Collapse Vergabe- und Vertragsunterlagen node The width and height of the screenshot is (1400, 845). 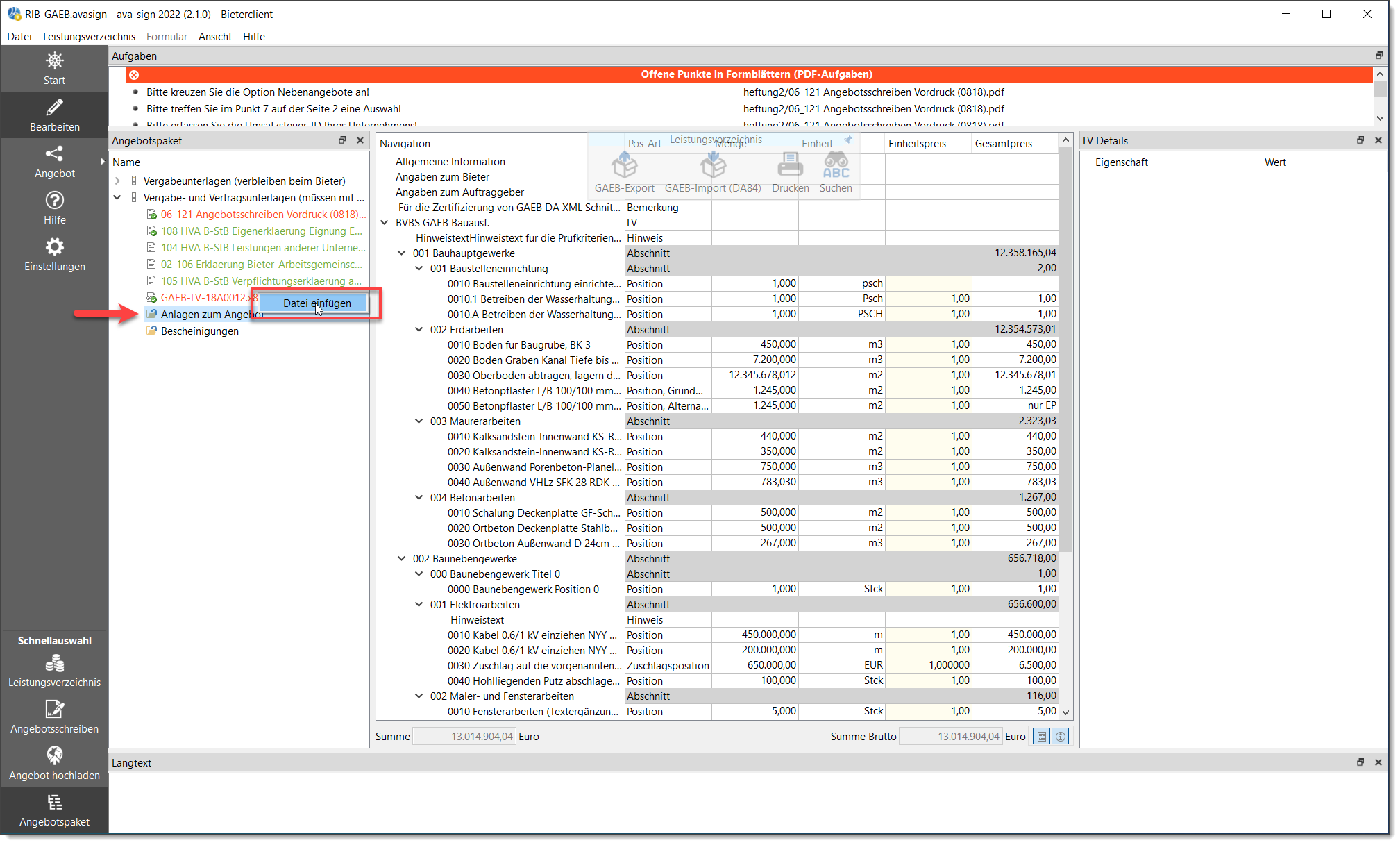click(x=117, y=198)
